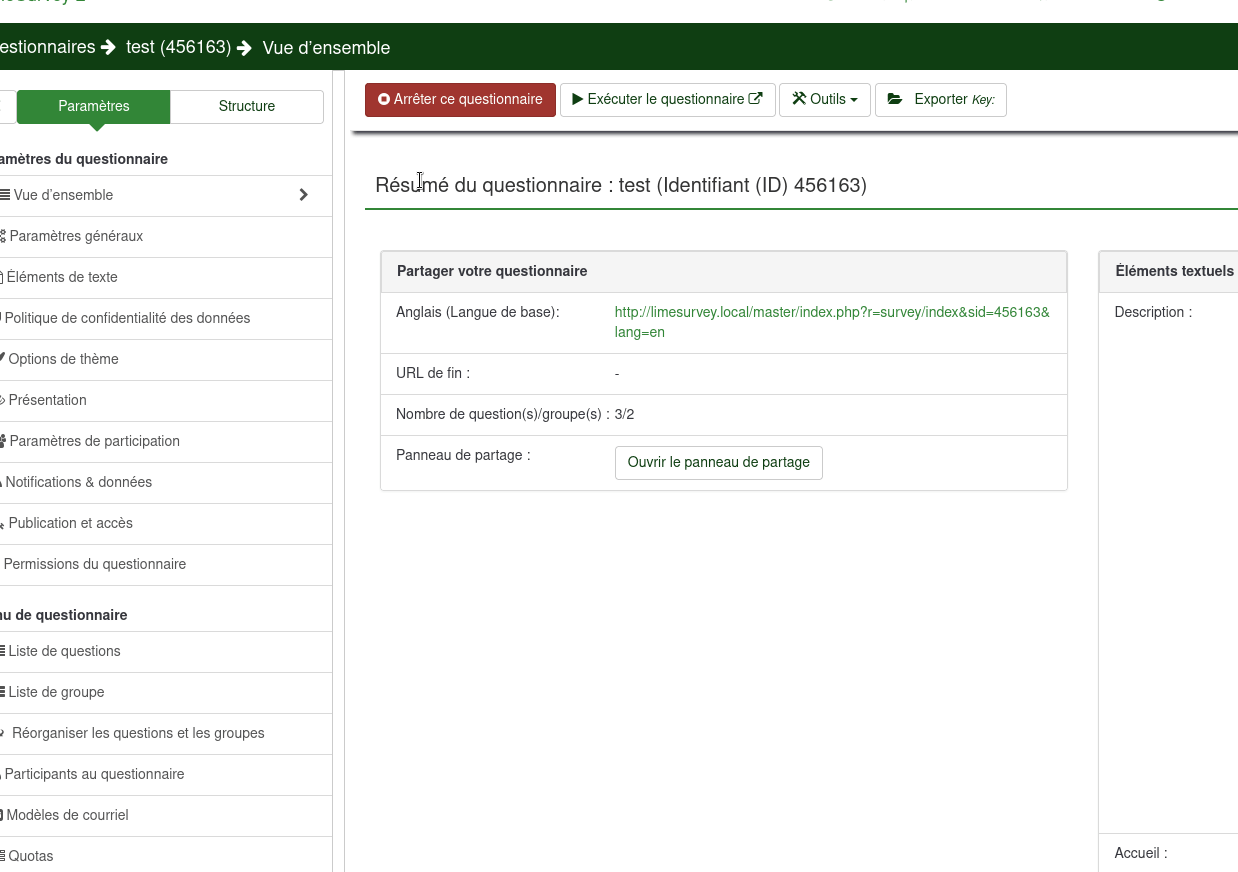This screenshot has height=872, width=1238.
Task: Click the folder icon on Exporter button
Action: 895,100
